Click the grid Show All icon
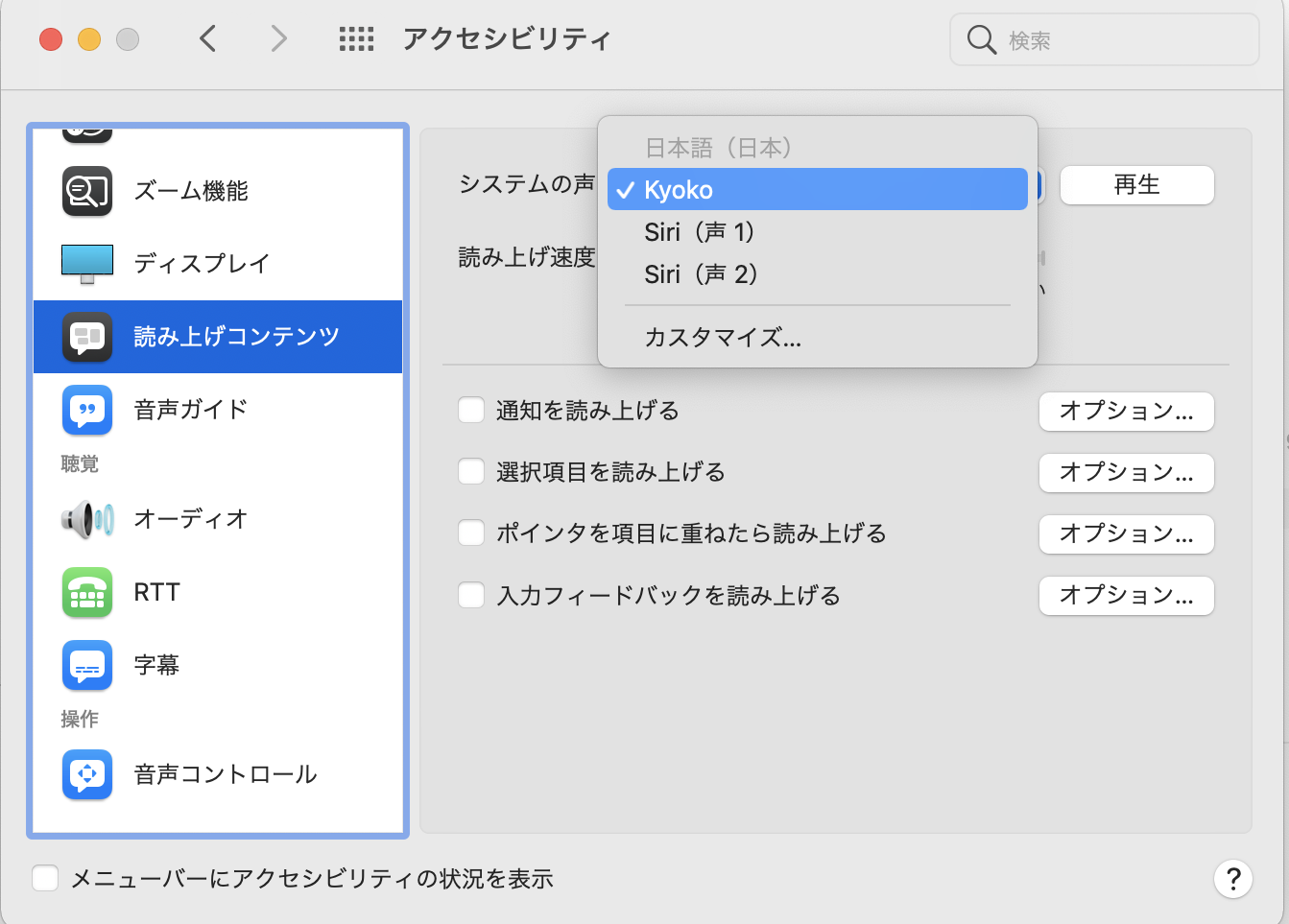The width and height of the screenshot is (1289, 924). 356,39
